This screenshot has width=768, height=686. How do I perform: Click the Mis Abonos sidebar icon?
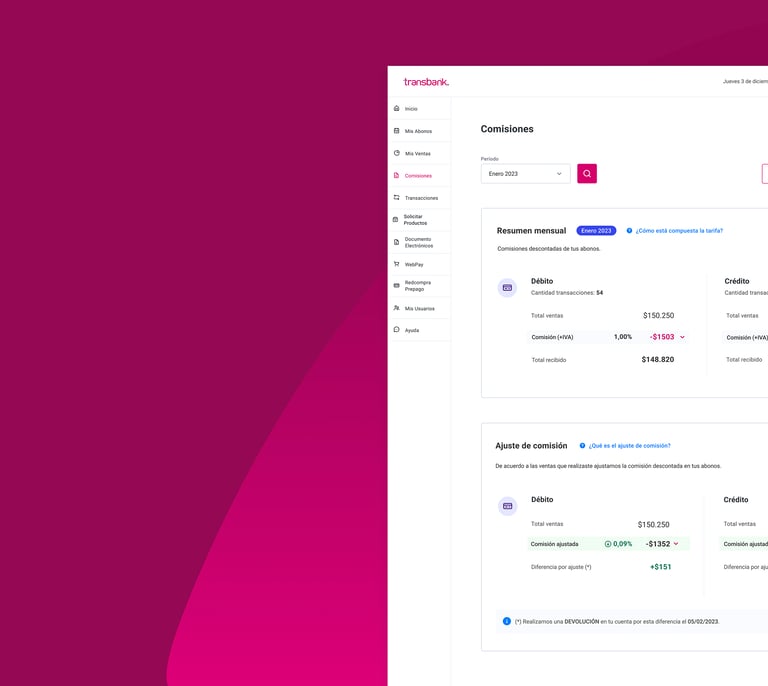click(396, 131)
